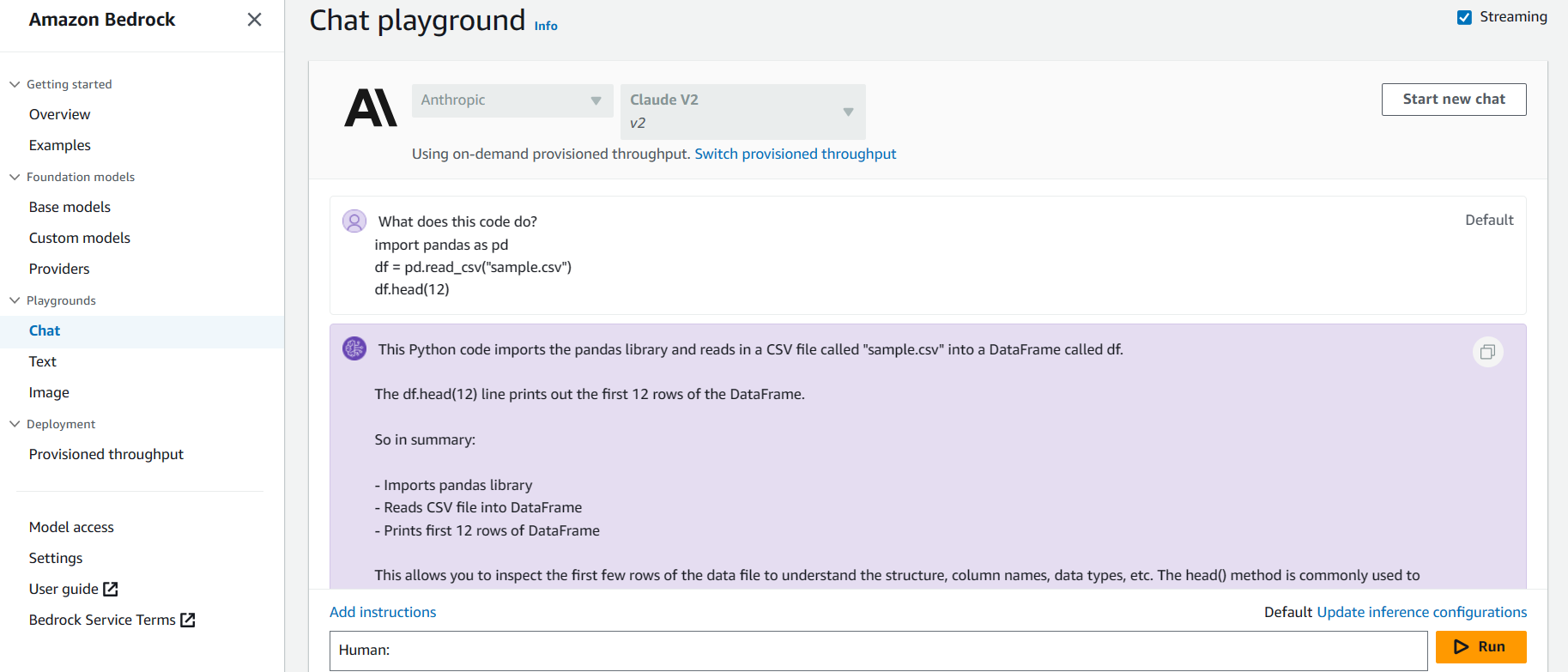1568x672 pixels.
Task: Open the Bedrock Service Terms external link icon
Action: (188, 620)
